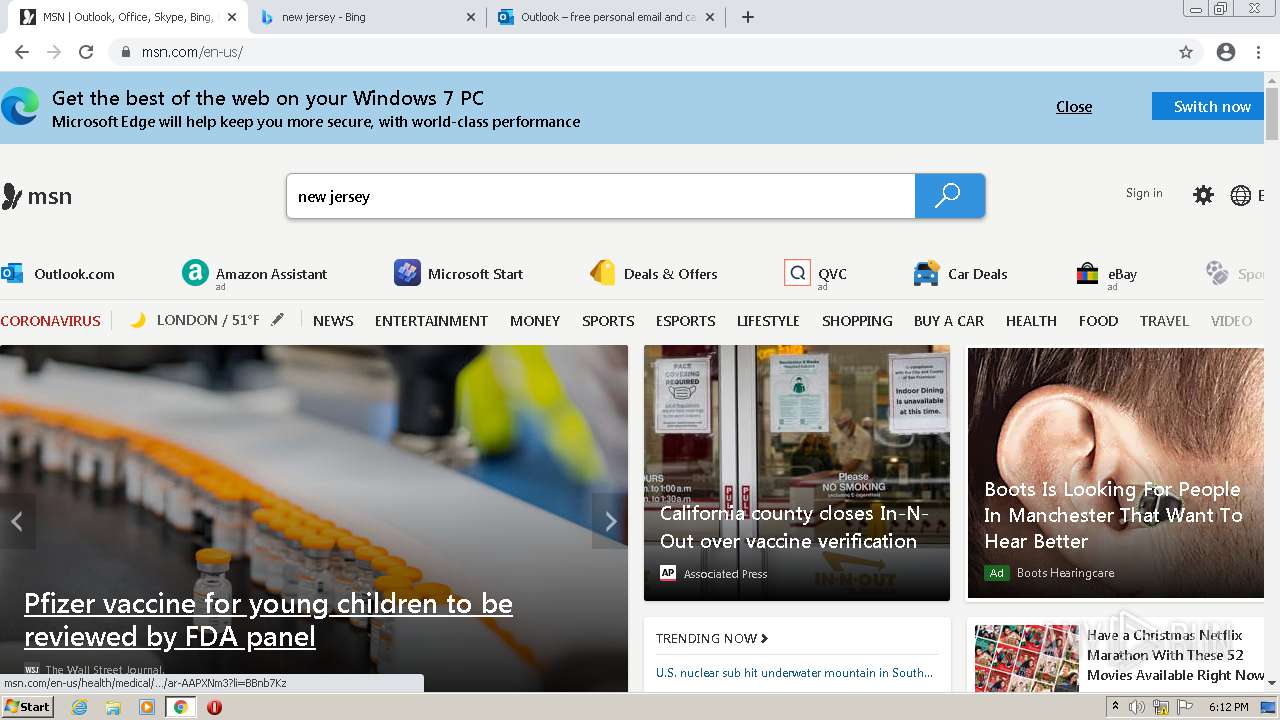Click the Switch now button
The height and width of the screenshot is (720, 1280).
pos(1208,107)
